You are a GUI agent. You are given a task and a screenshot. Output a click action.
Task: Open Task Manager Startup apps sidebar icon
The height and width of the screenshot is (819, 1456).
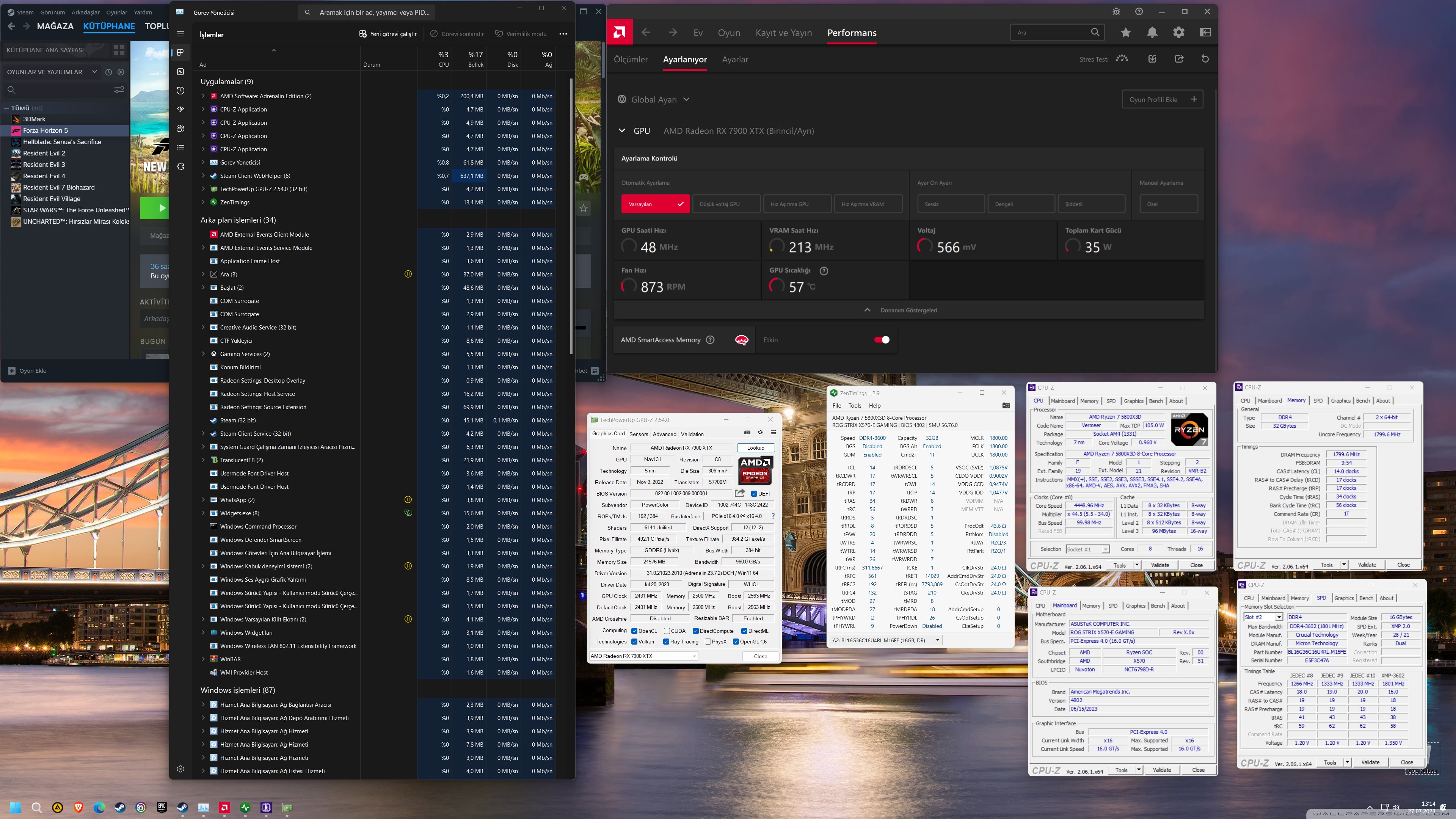coord(180,109)
